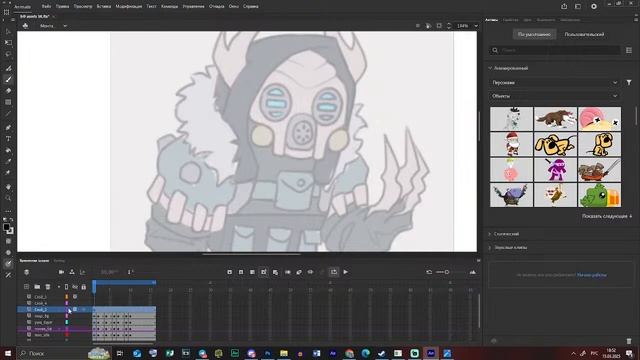The image size is (640, 360).
Task: Select the Rectangle tool
Action: (x=8, y=102)
